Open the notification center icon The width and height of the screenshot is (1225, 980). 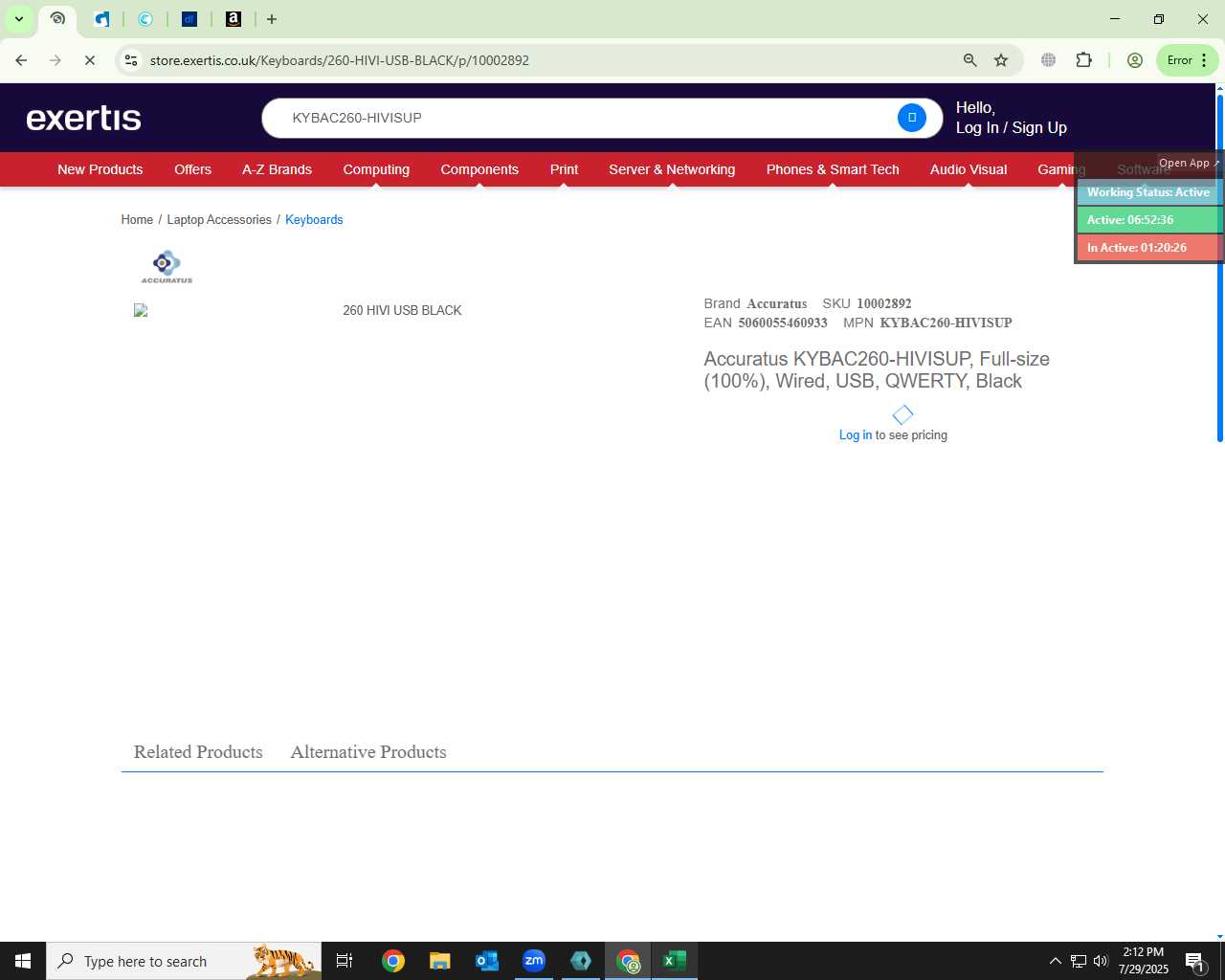coord(1194,961)
